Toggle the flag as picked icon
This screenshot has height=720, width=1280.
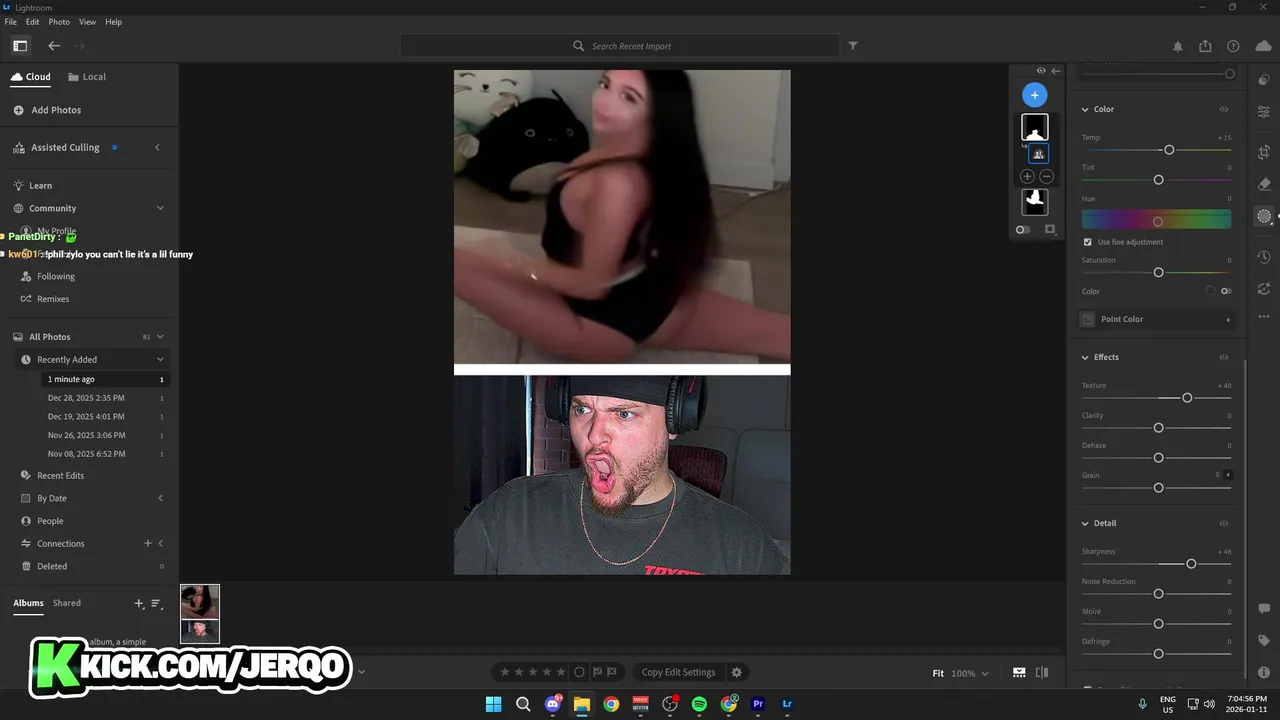tap(597, 672)
